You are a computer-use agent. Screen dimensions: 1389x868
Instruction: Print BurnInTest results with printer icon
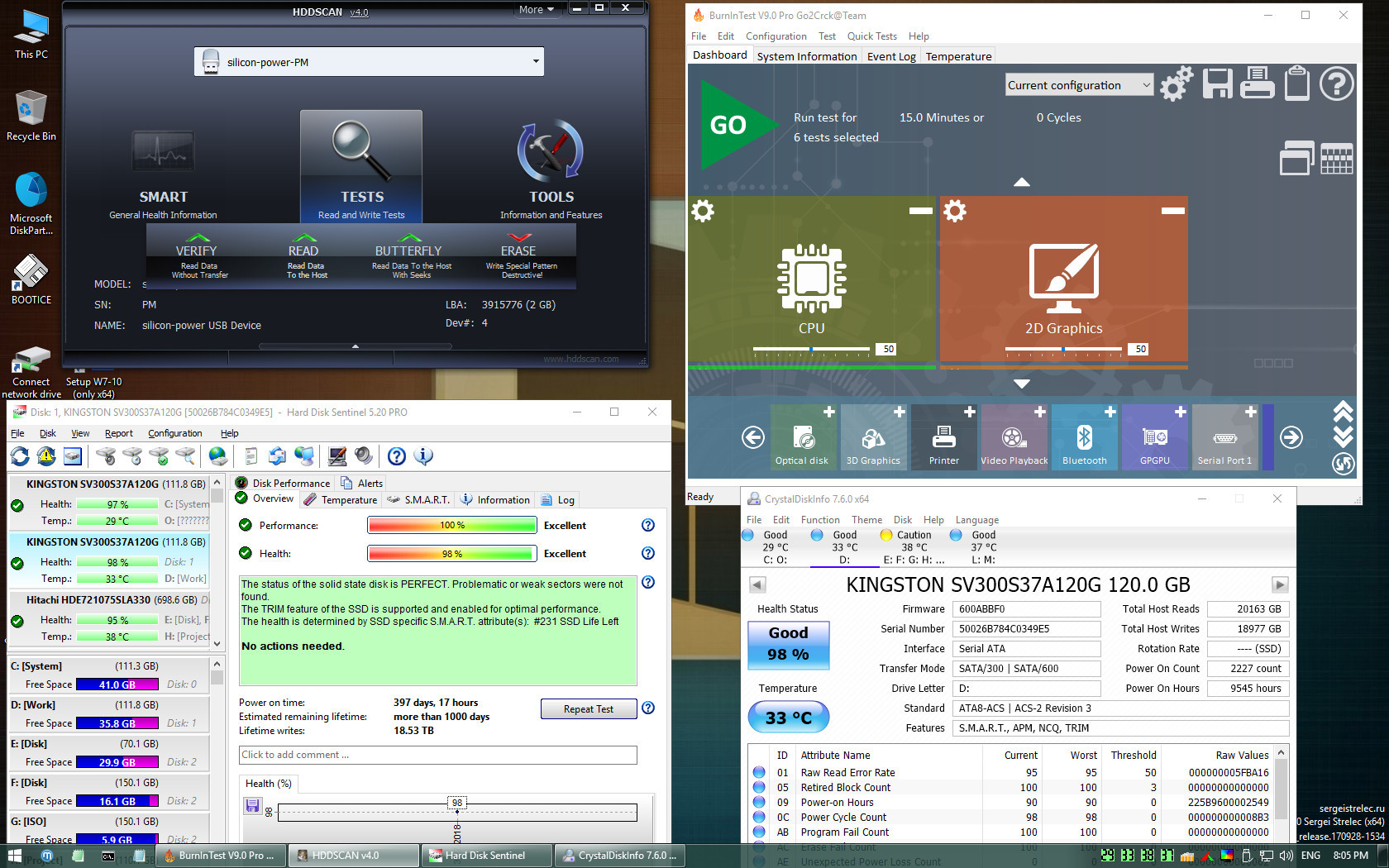pos(1257,83)
